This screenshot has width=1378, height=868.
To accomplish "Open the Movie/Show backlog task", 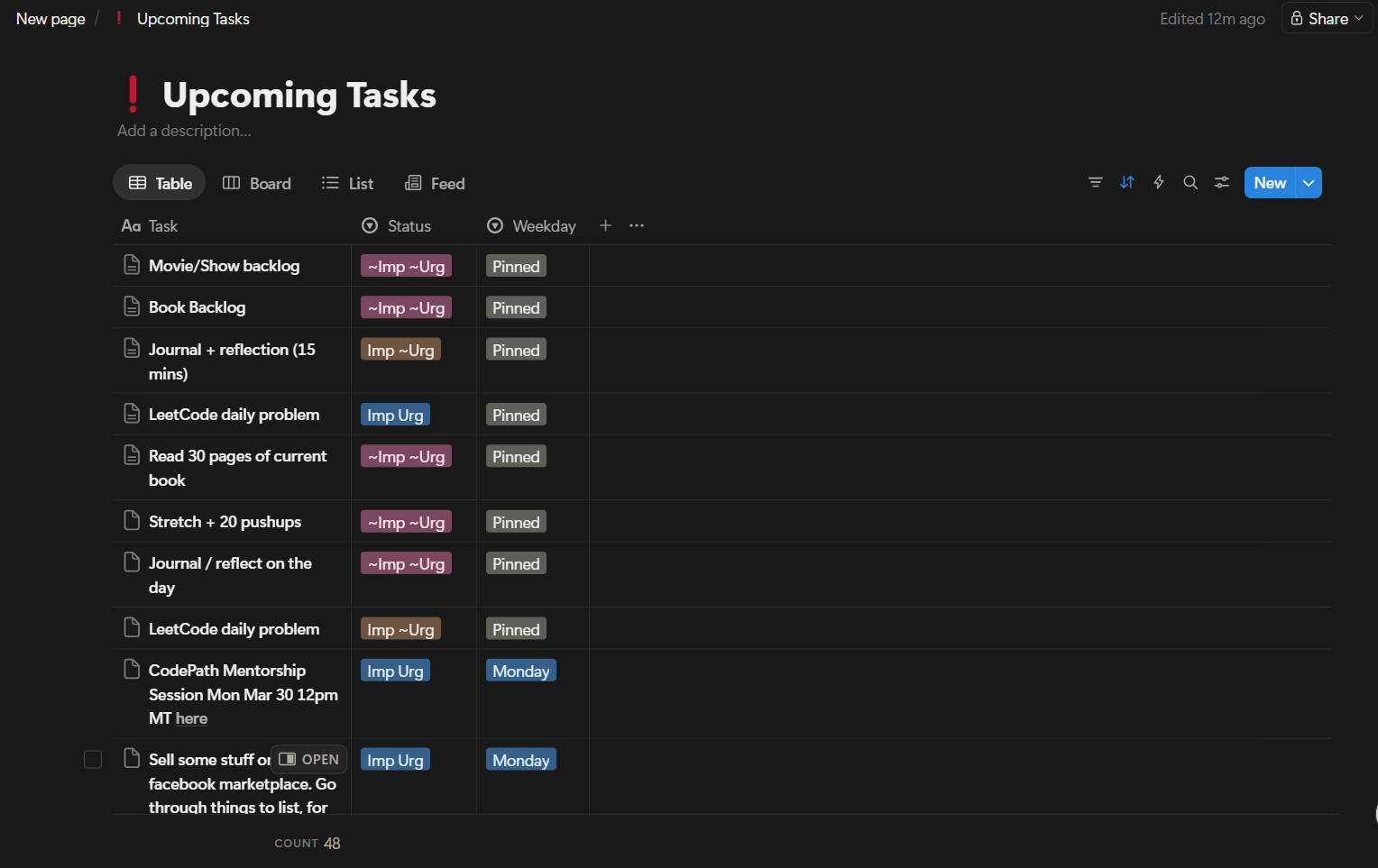I will pos(224,265).
